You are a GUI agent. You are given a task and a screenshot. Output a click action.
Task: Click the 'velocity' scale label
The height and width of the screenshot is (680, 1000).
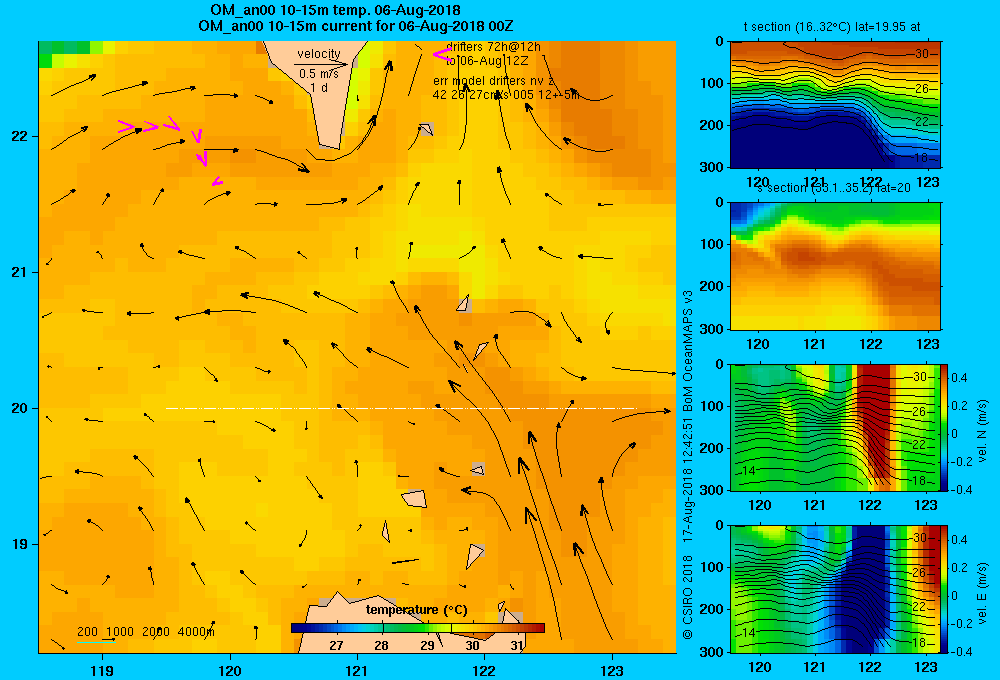[319, 54]
